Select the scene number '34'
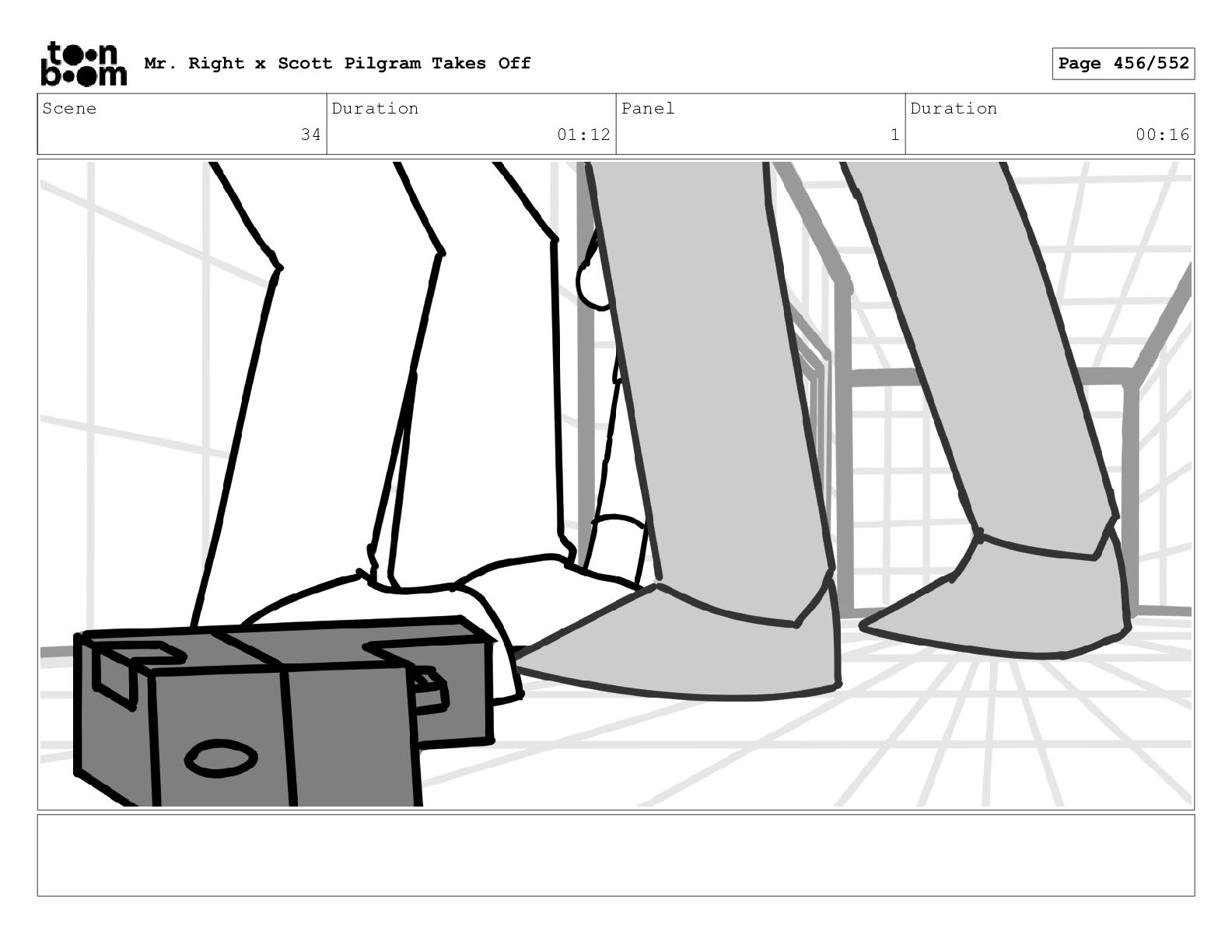This screenshot has height=952, width=1232. pos(310,135)
